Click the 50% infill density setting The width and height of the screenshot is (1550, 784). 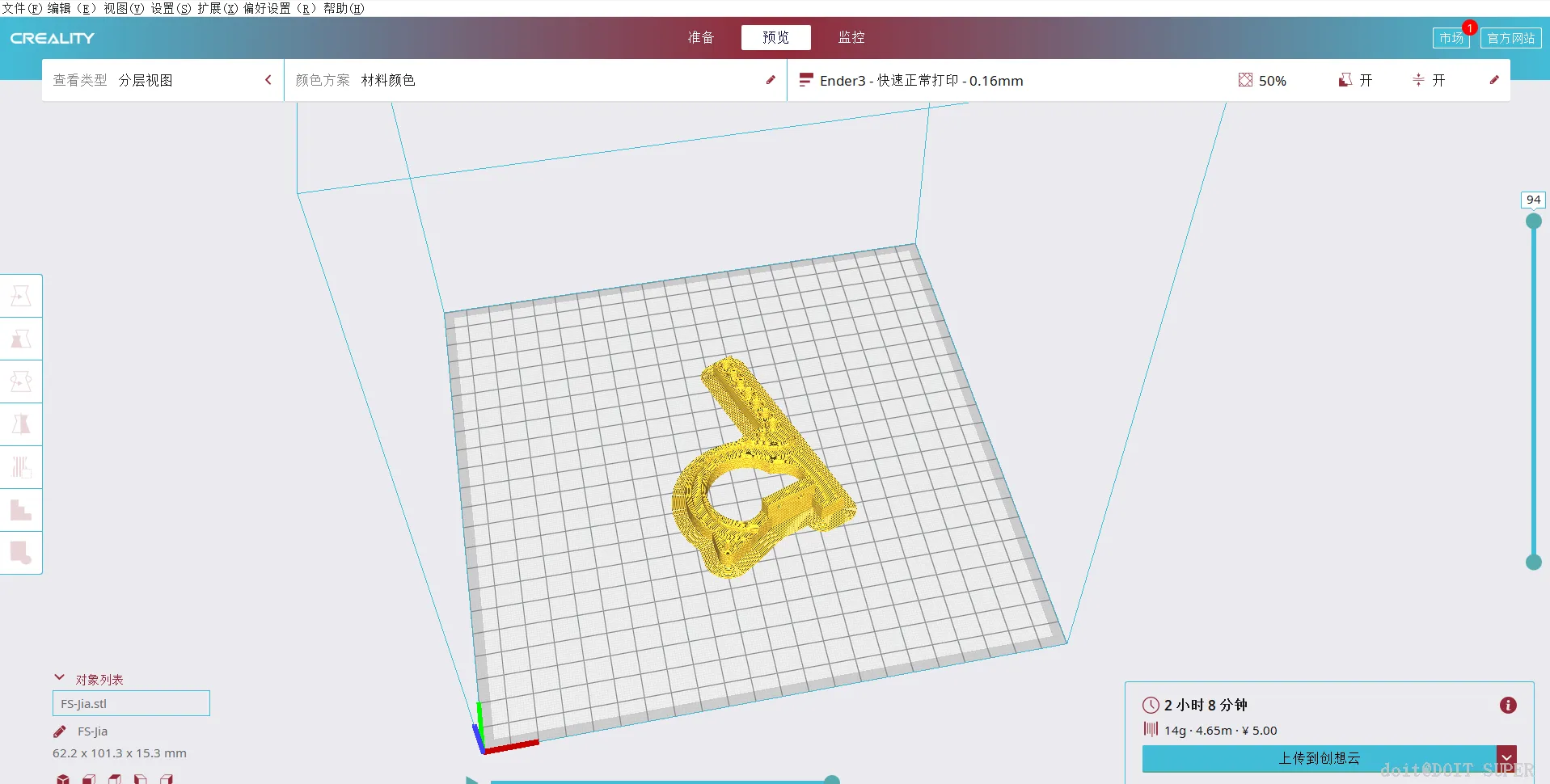[x=1262, y=80]
